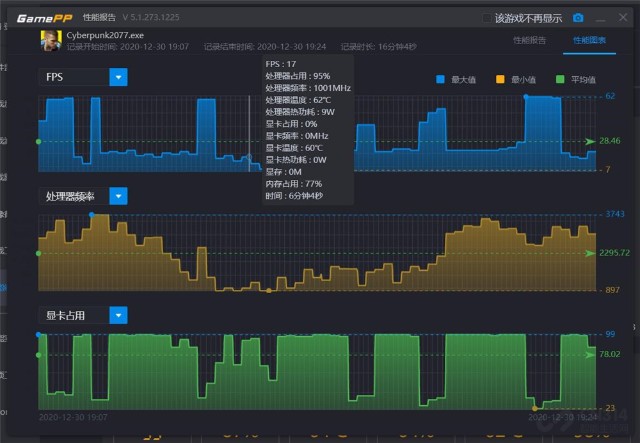Select the 性能图表 tab

pyautogui.click(x=590, y=40)
